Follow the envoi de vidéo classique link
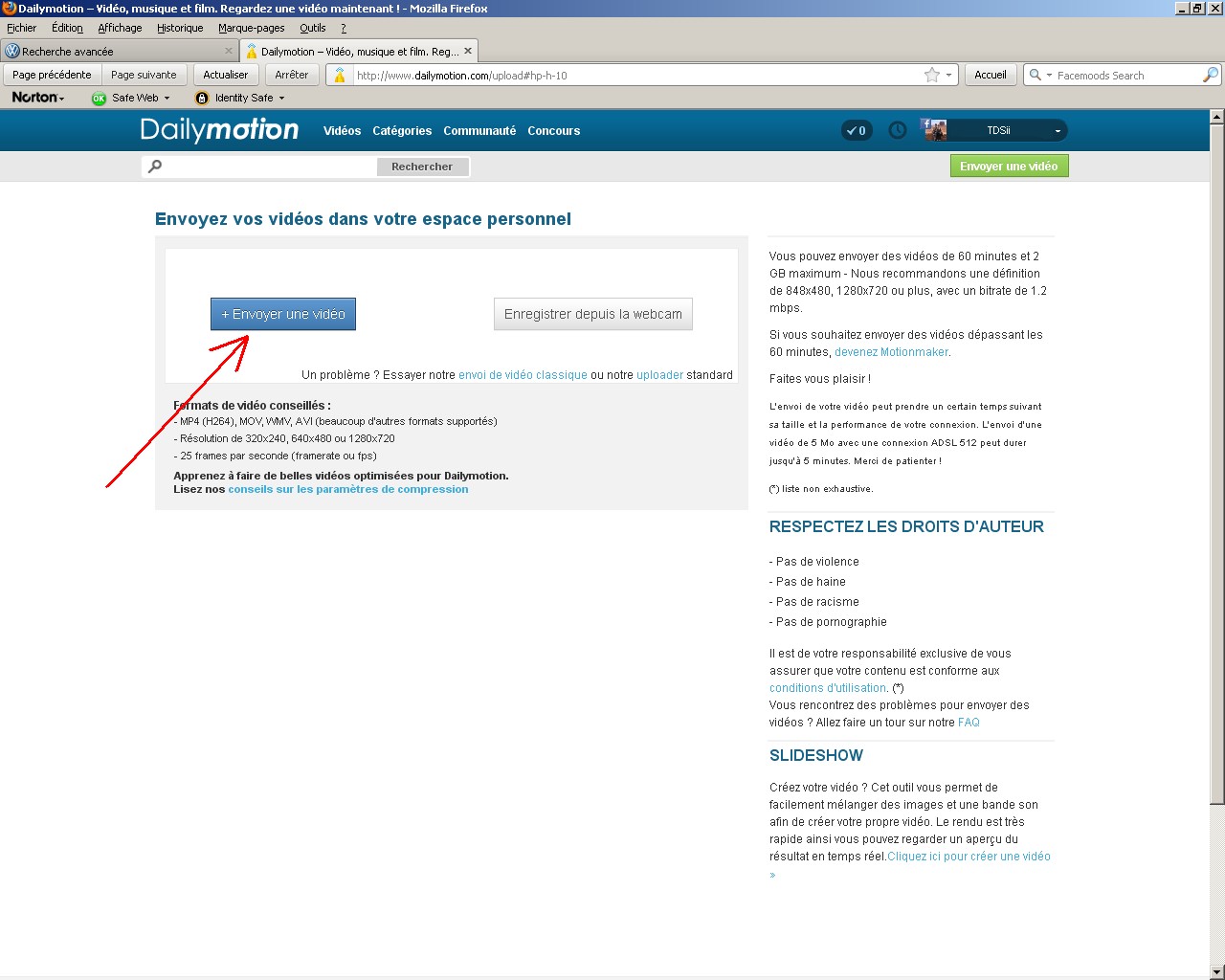 tap(523, 375)
